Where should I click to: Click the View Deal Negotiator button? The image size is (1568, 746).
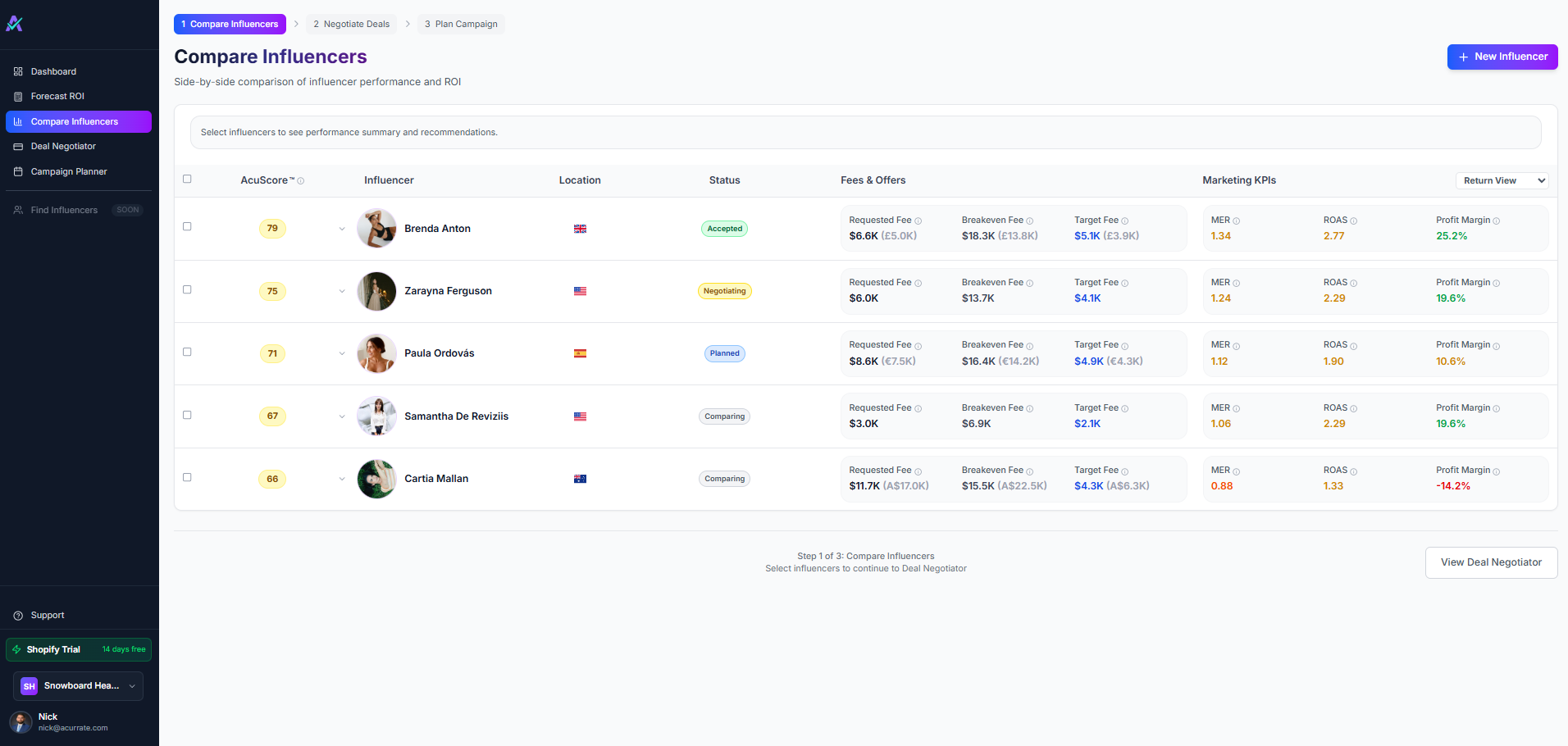click(x=1491, y=562)
